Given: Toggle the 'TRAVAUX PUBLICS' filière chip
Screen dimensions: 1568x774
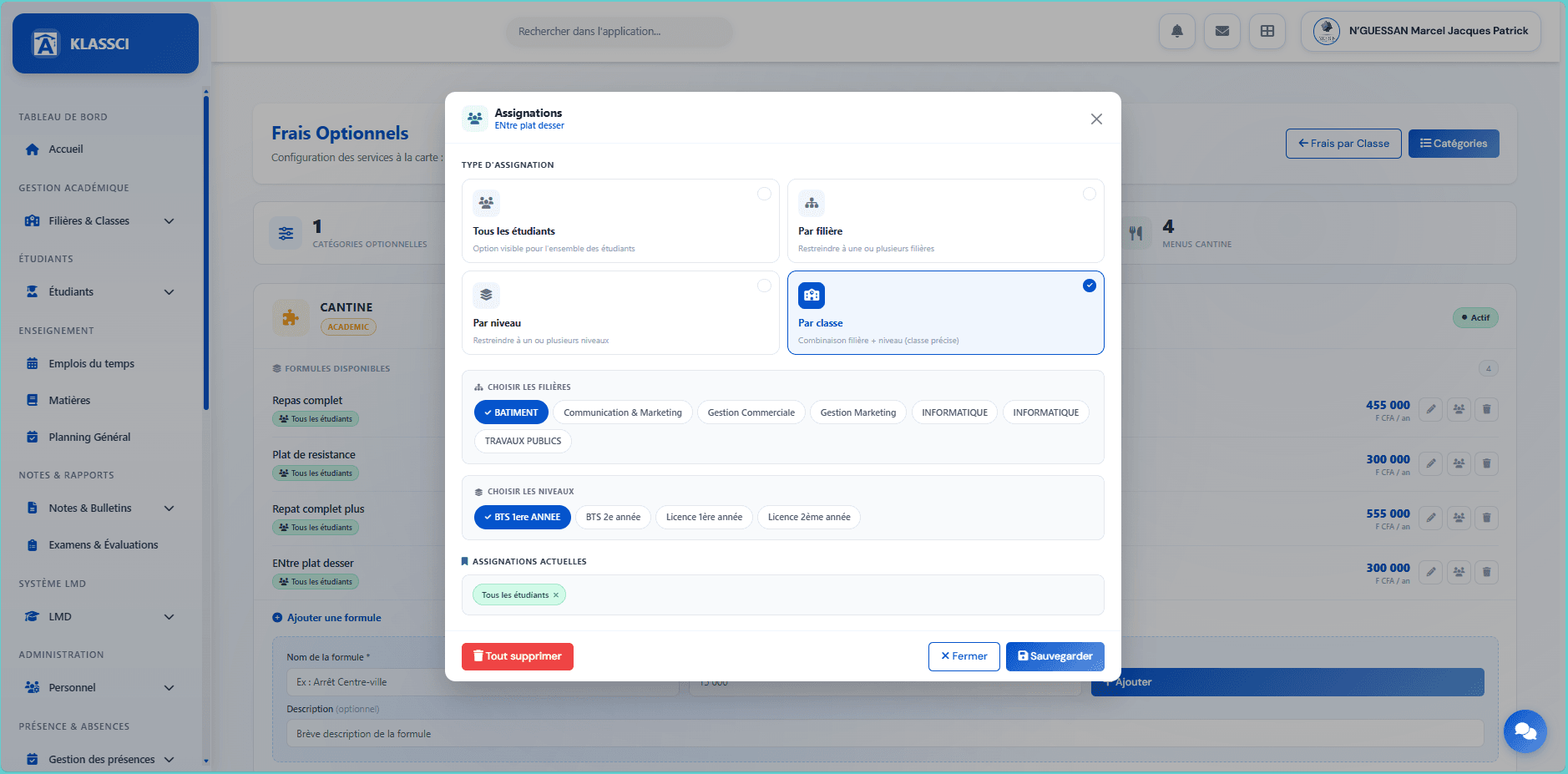Looking at the screenshot, I should pos(523,441).
